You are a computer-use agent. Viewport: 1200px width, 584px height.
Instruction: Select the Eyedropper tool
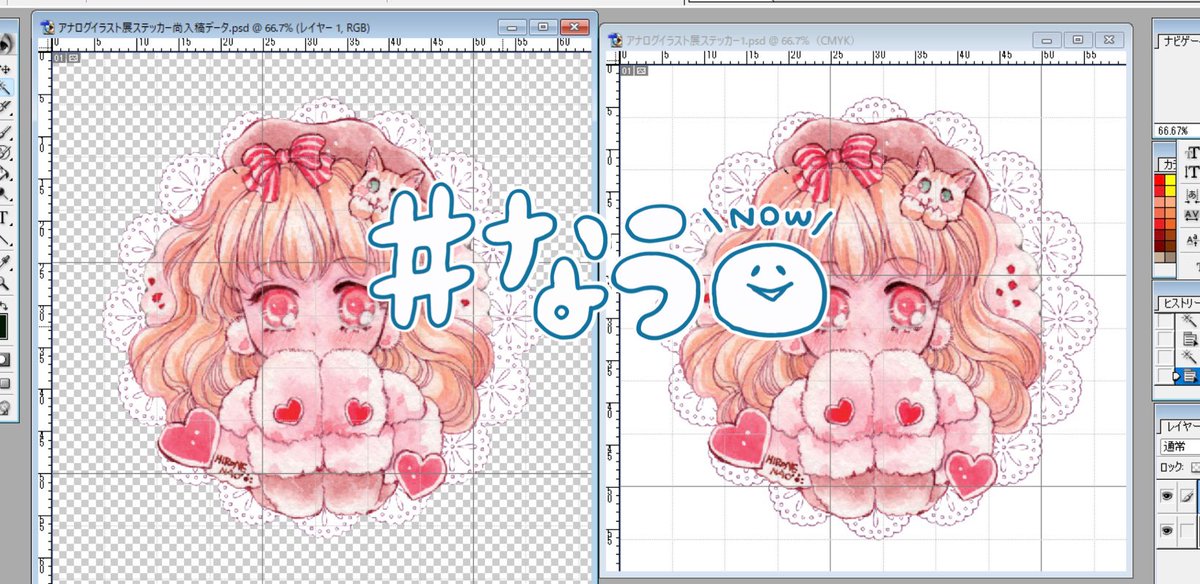pyautogui.click(x=6, y=263)
